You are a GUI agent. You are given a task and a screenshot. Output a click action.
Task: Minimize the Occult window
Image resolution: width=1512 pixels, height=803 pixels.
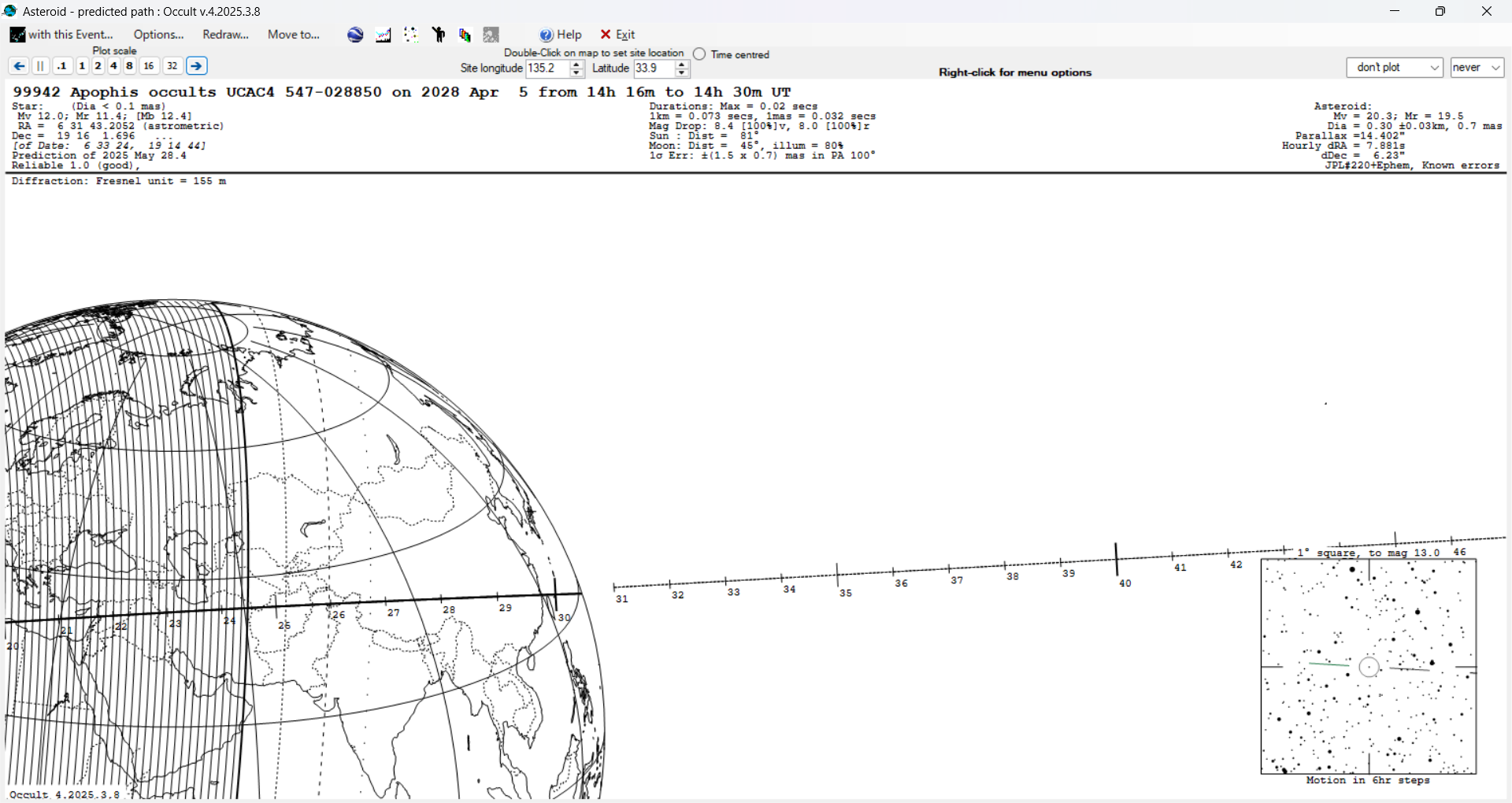click(1395, 11)
